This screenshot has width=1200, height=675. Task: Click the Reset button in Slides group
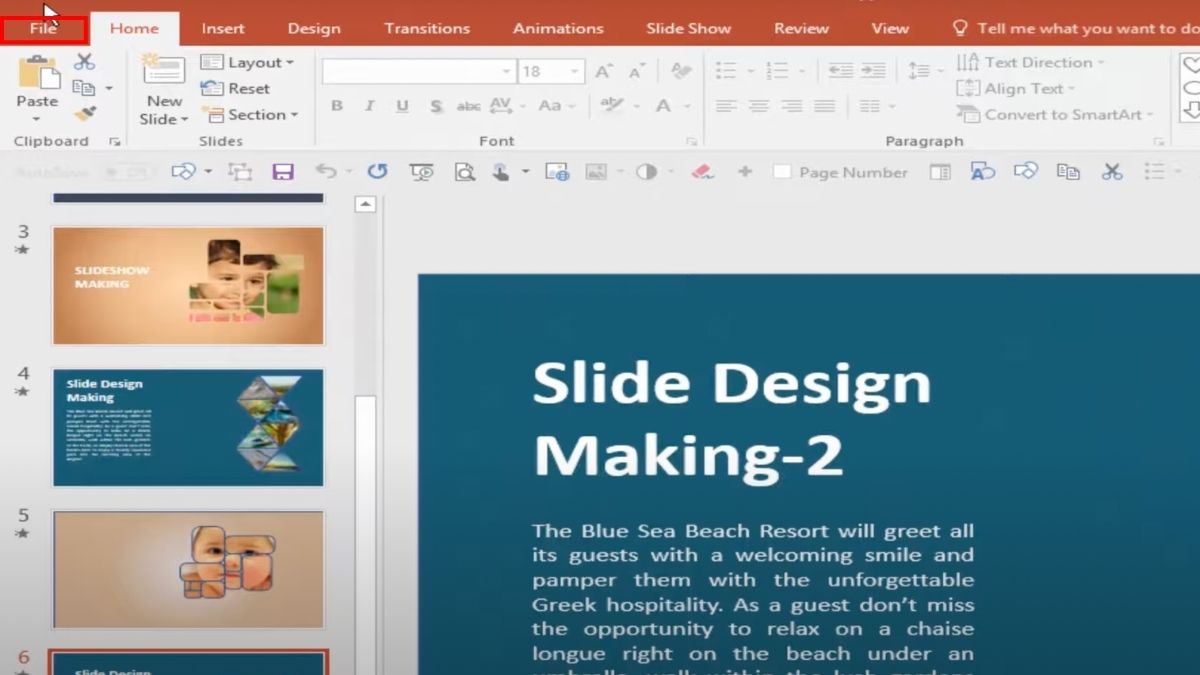point(236,88)
